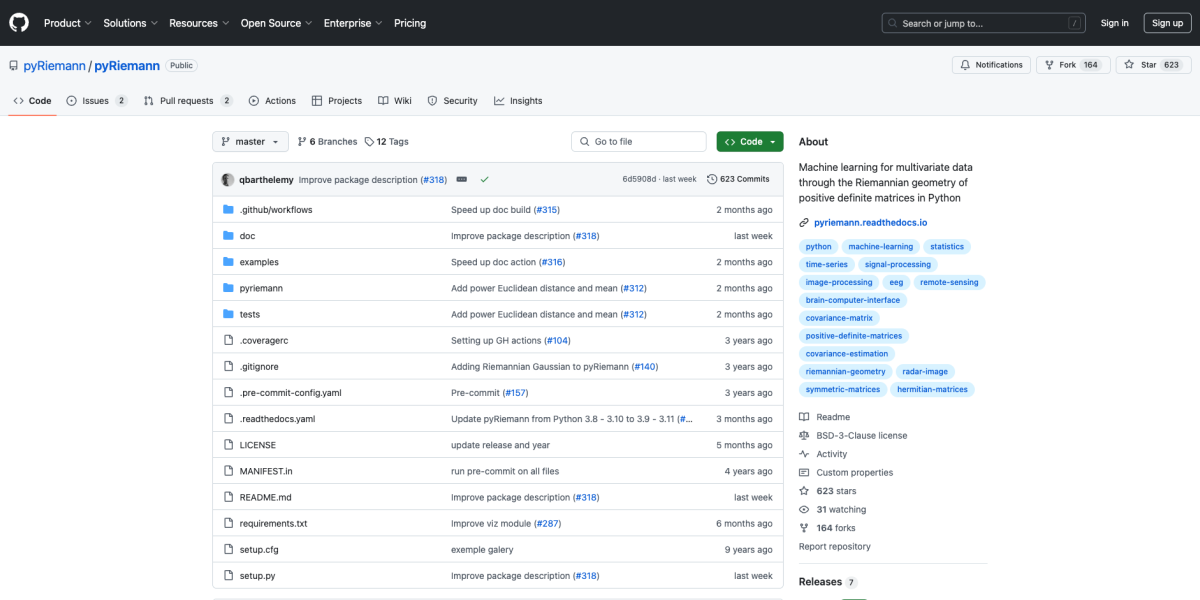Expand the master branch dropdown
This screenshot has height=600, width=1200.
point(250,142)
